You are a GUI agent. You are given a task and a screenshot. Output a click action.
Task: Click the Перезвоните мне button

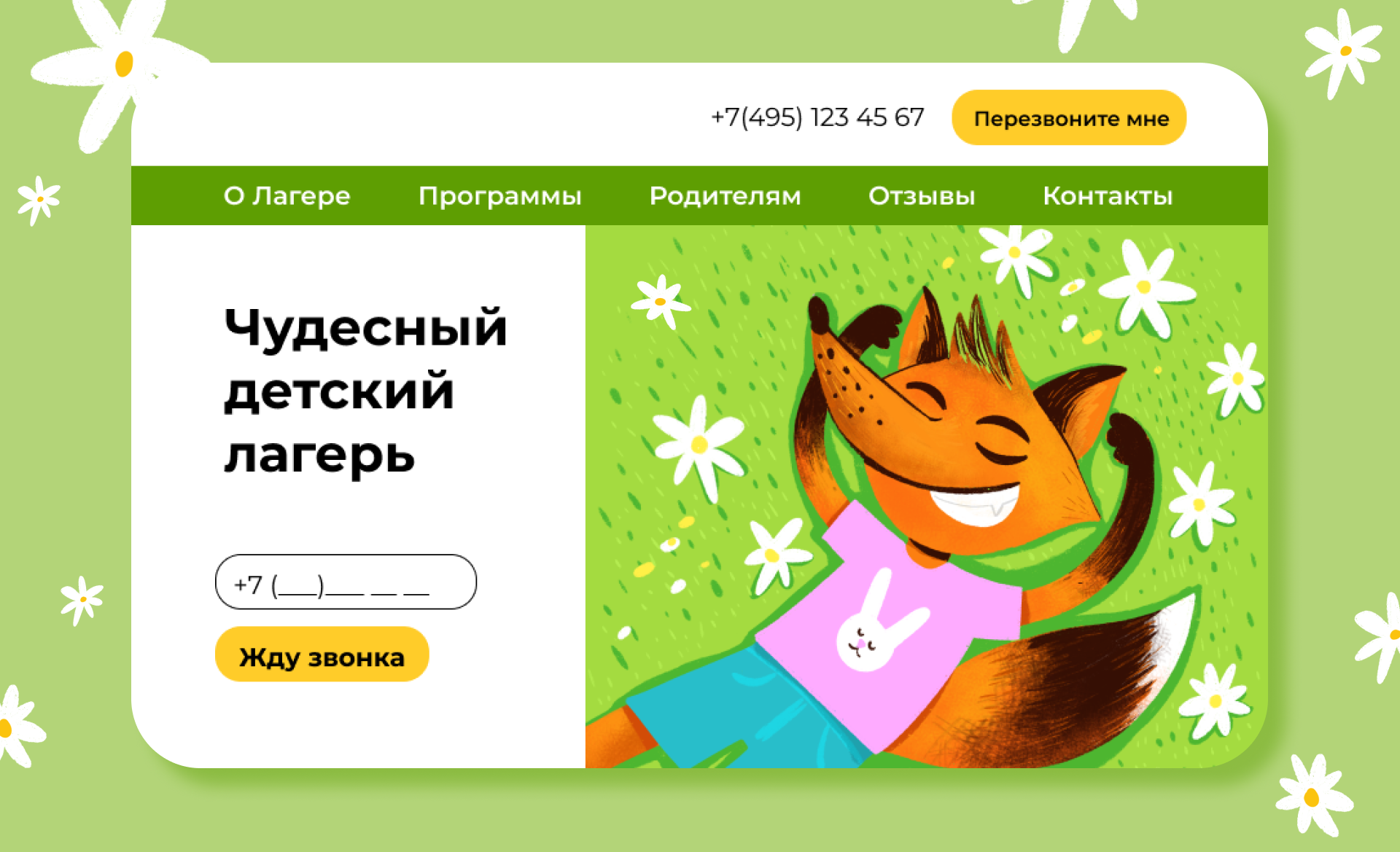pos(1069,117)
